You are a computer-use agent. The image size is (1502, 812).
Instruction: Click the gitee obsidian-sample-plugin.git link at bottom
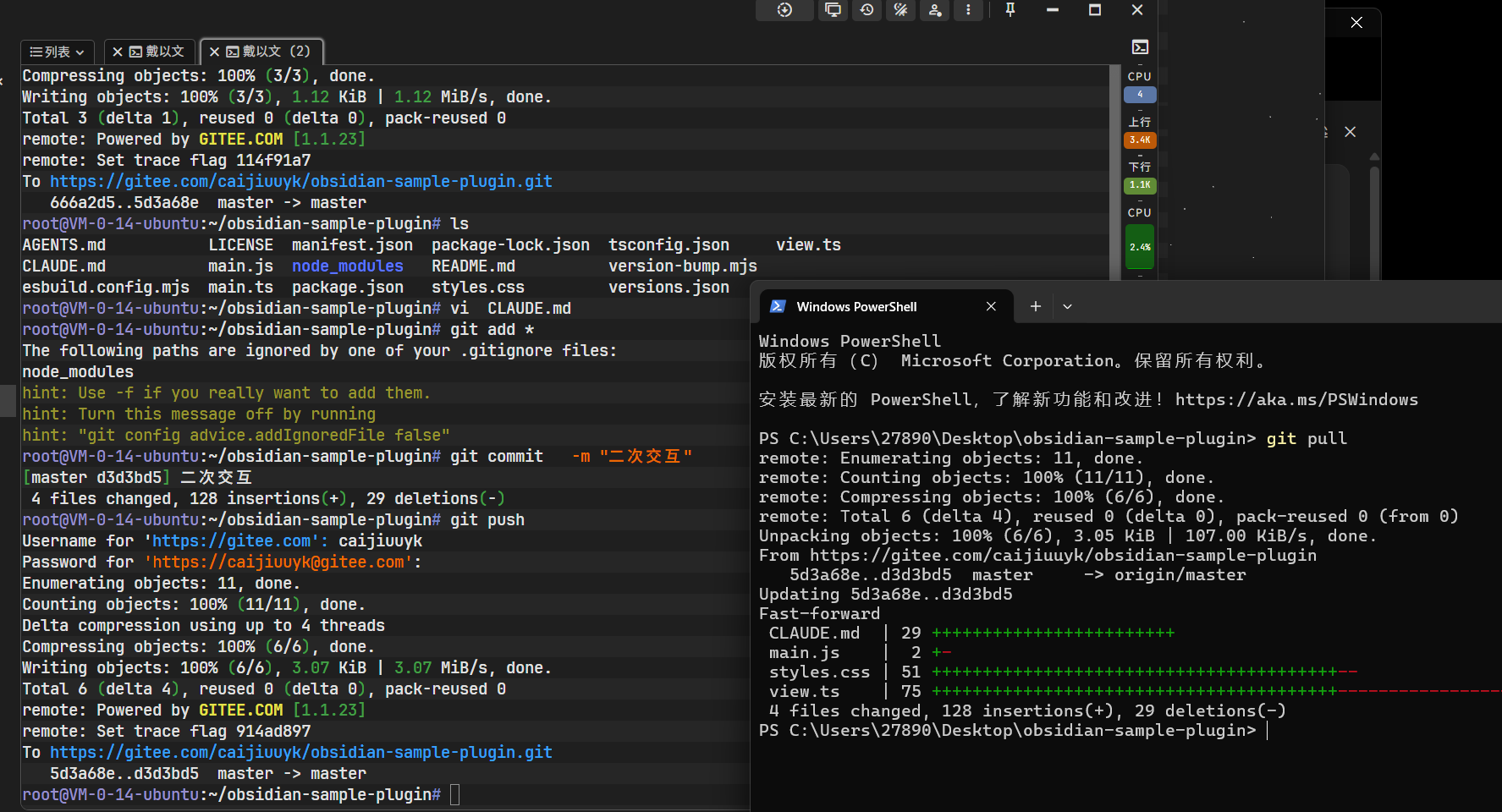(x=300, y=752)
